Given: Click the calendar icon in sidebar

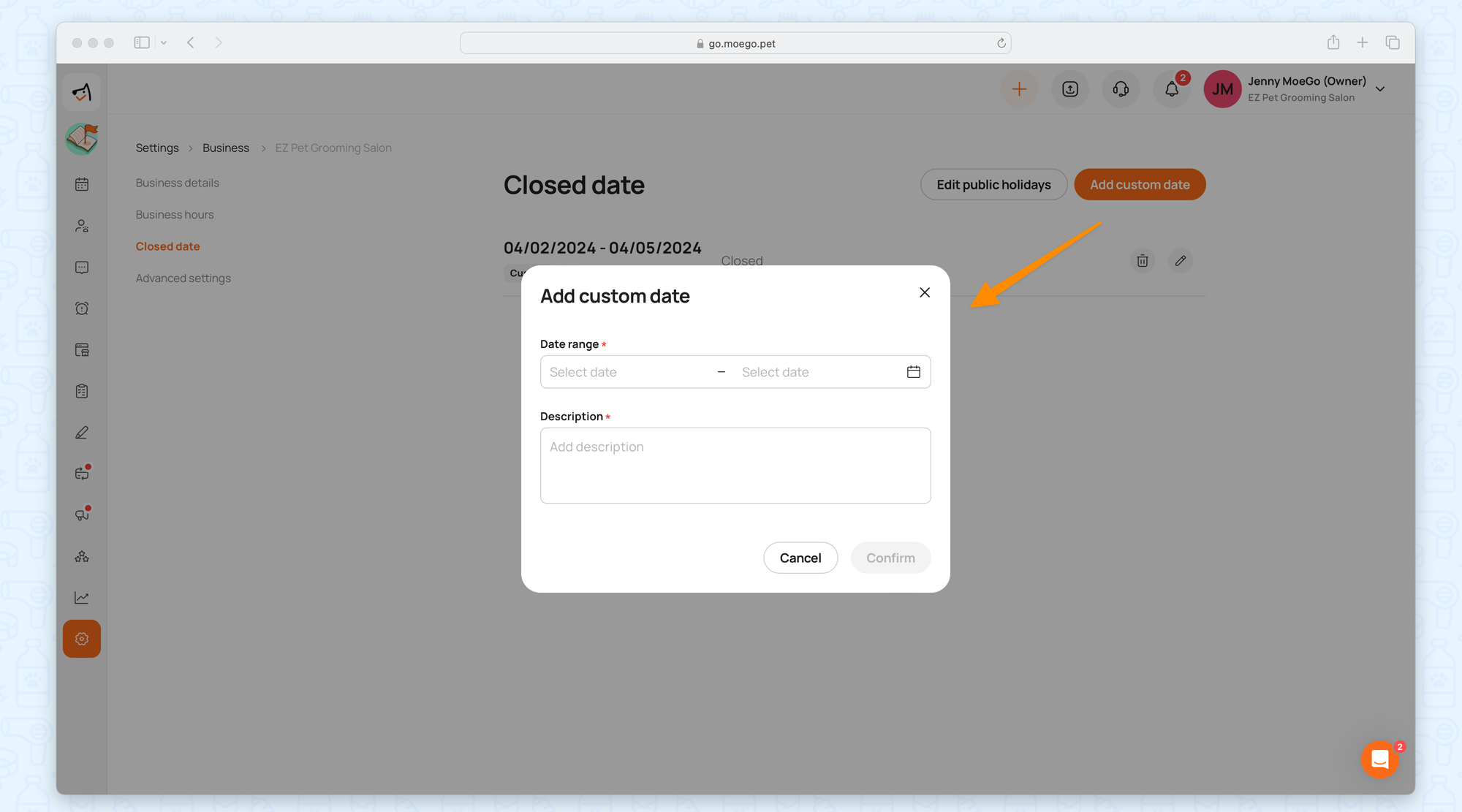Looking at the screenshot, I should point(82,184).
